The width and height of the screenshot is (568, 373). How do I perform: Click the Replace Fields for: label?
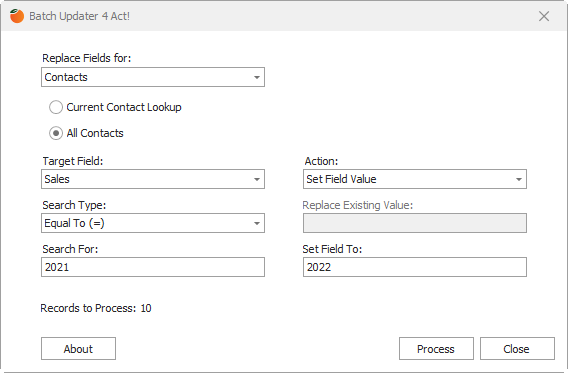pos(87,58)
